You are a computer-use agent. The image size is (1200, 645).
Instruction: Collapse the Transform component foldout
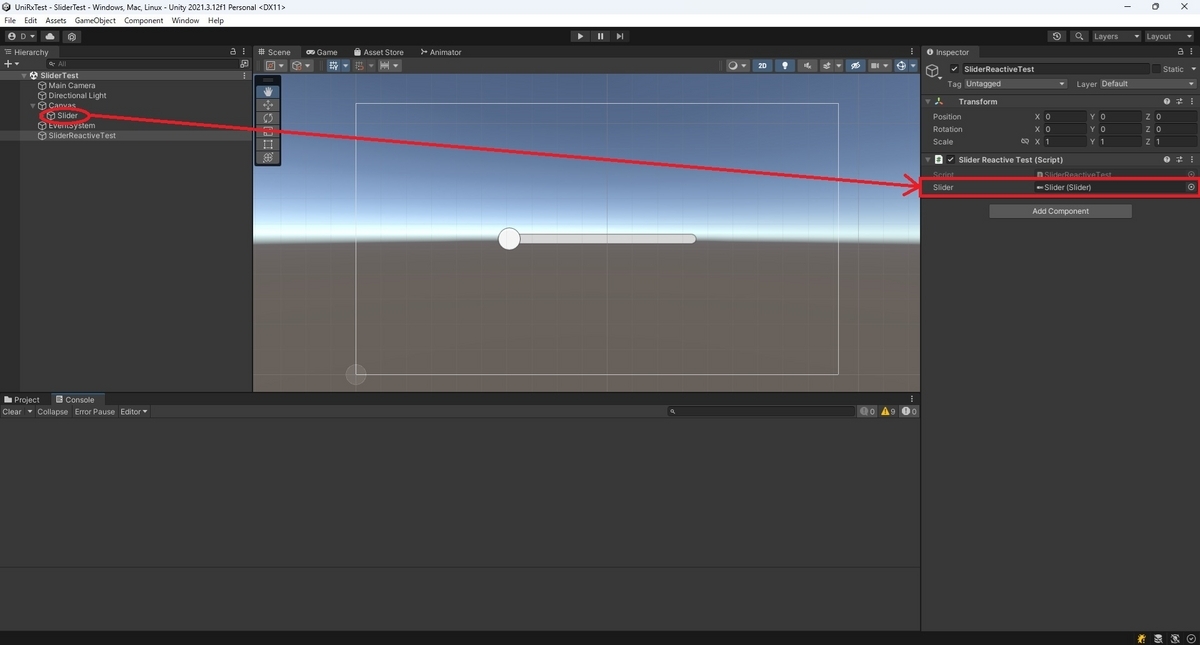(x=928, y=102)
